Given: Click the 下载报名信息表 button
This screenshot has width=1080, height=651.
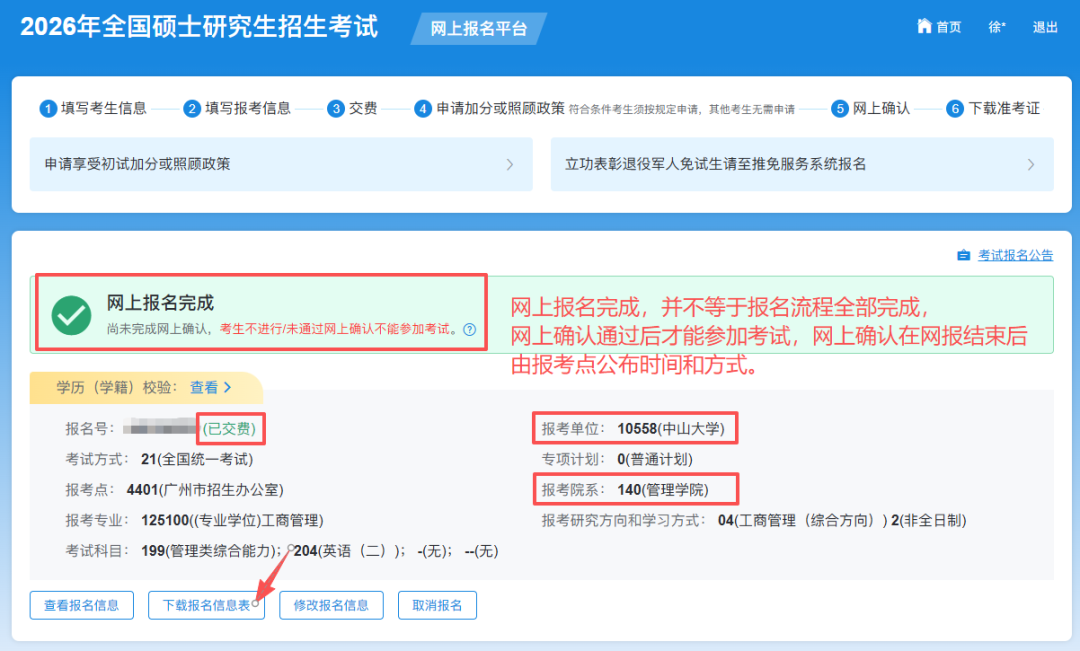Looking at the screenshot, I should tap(206, 605).
